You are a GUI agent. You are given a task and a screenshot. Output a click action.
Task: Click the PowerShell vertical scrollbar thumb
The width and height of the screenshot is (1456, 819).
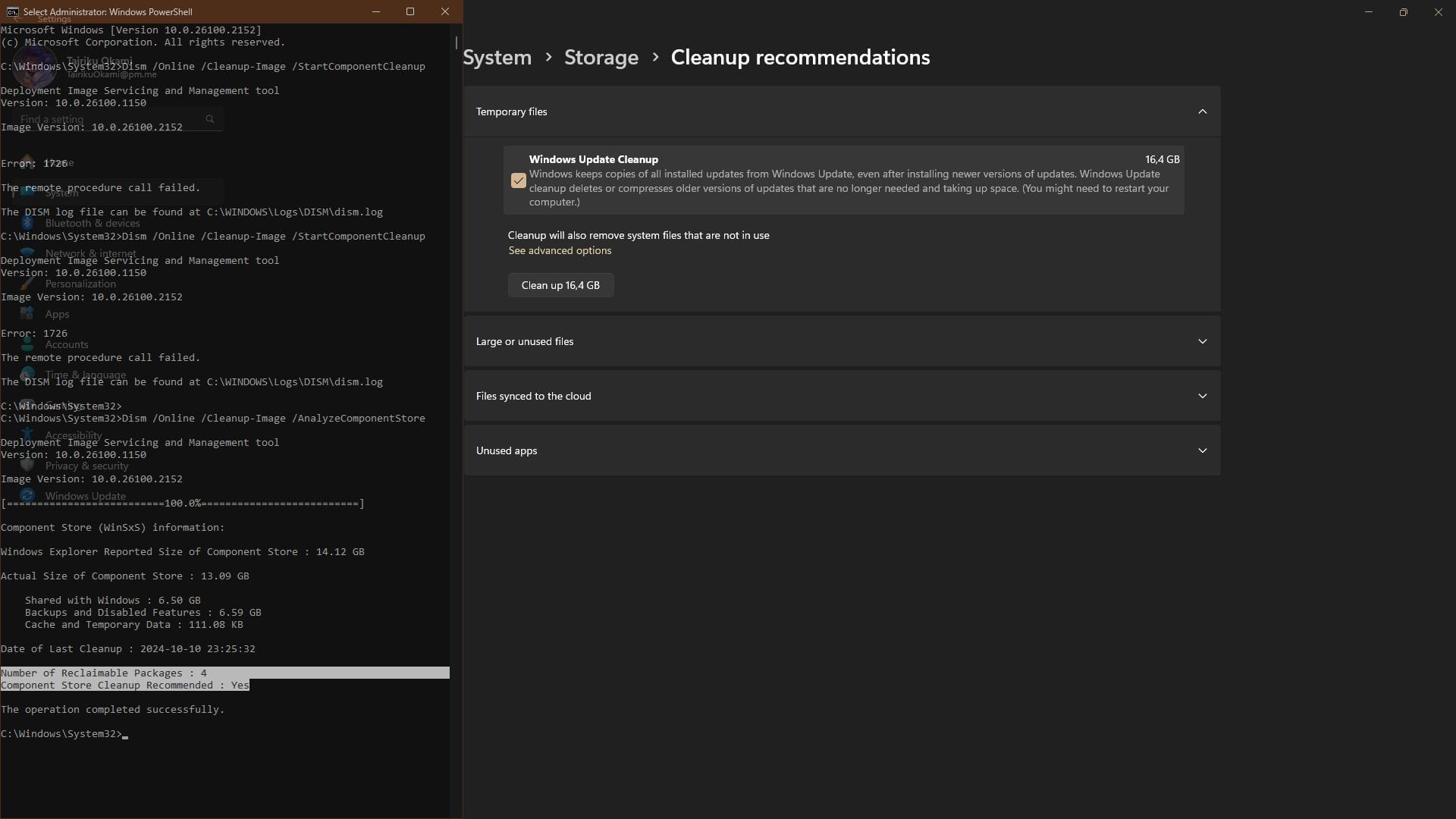click(x=457, y=42)
